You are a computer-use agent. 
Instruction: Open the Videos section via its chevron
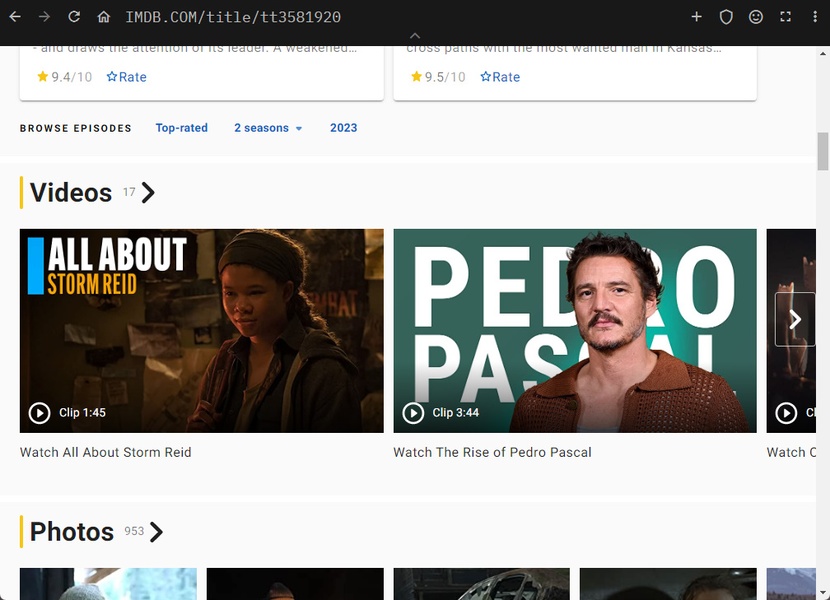pos(148,193)
